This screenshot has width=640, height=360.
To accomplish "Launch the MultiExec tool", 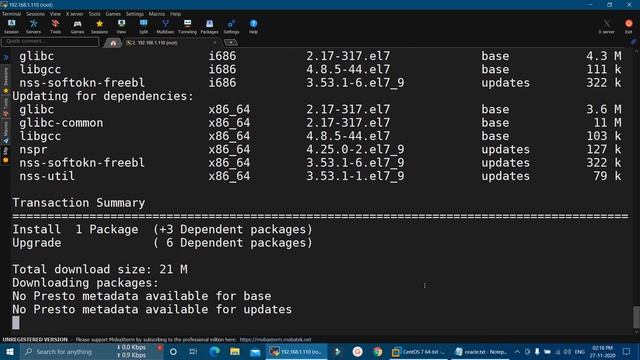I will (165, 26).
